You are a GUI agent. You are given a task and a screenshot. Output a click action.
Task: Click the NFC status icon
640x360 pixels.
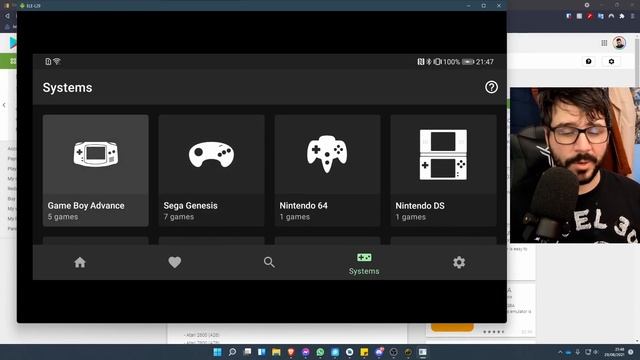pyautogui.click(x=421, y=62)
